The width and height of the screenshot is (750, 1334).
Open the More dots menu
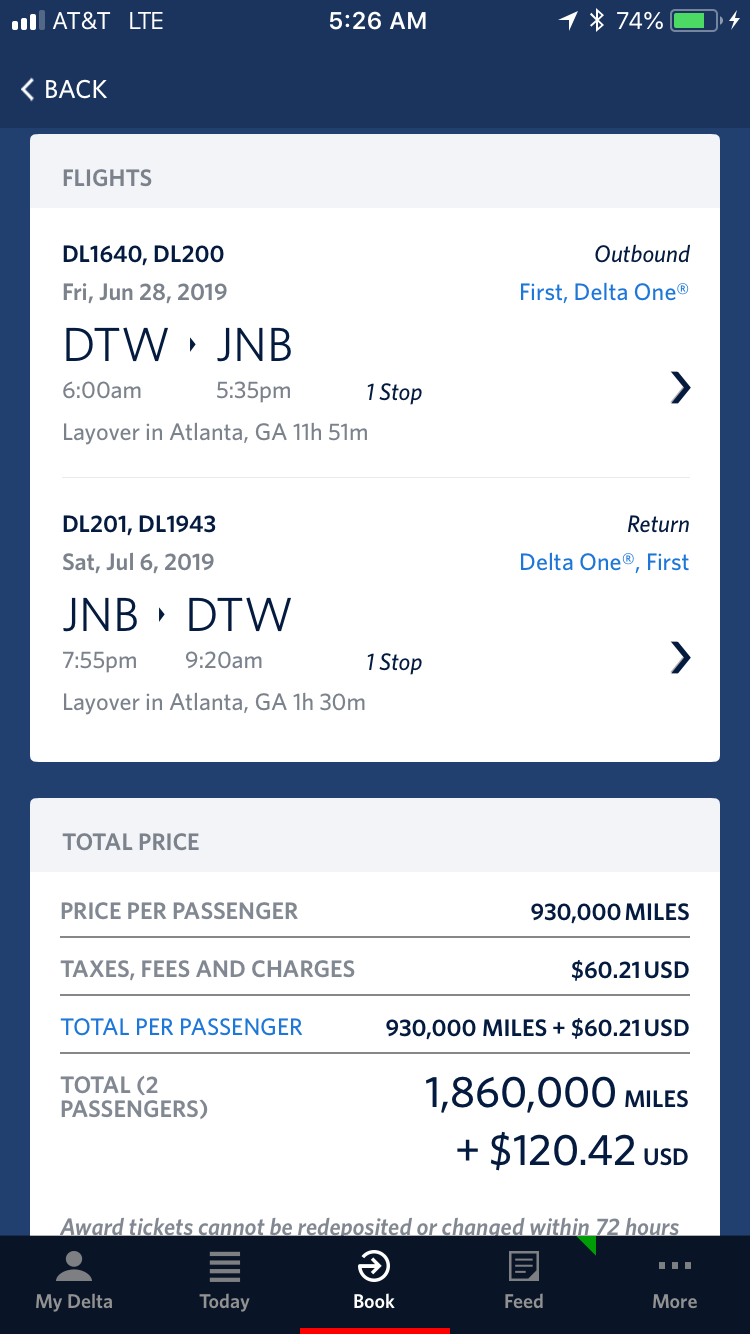point(675,1266)
